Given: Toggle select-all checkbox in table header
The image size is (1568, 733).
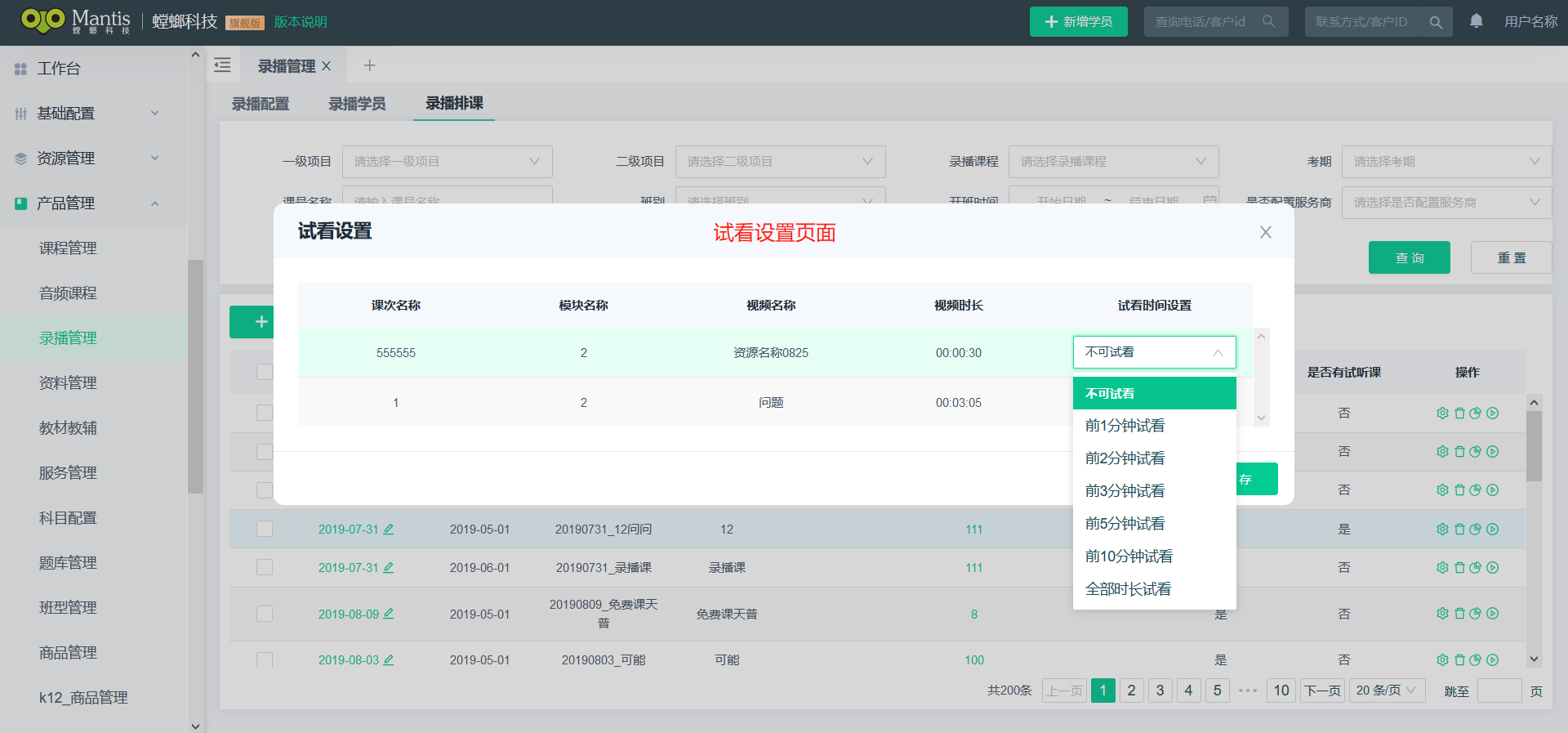Looking at the screenshot, I should (x=265, y=372).
